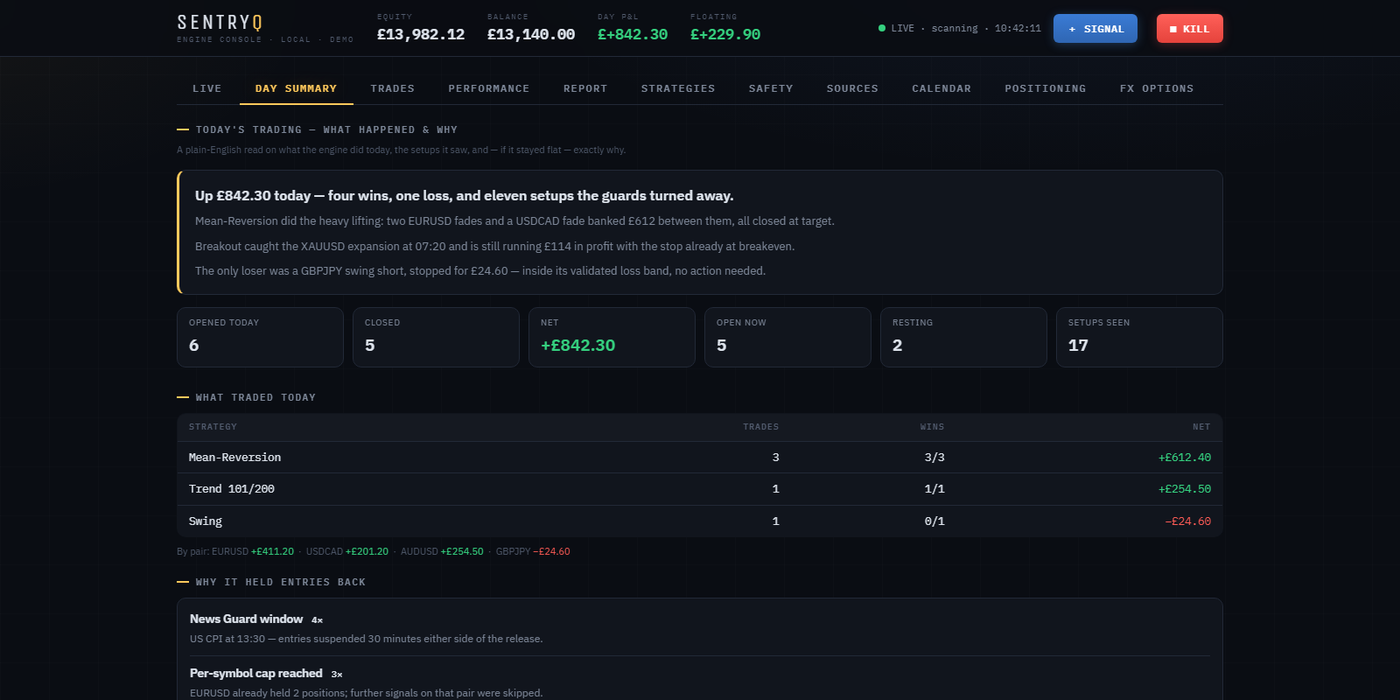Click the CLOSED count card
1400x700 pixels.
436,337
